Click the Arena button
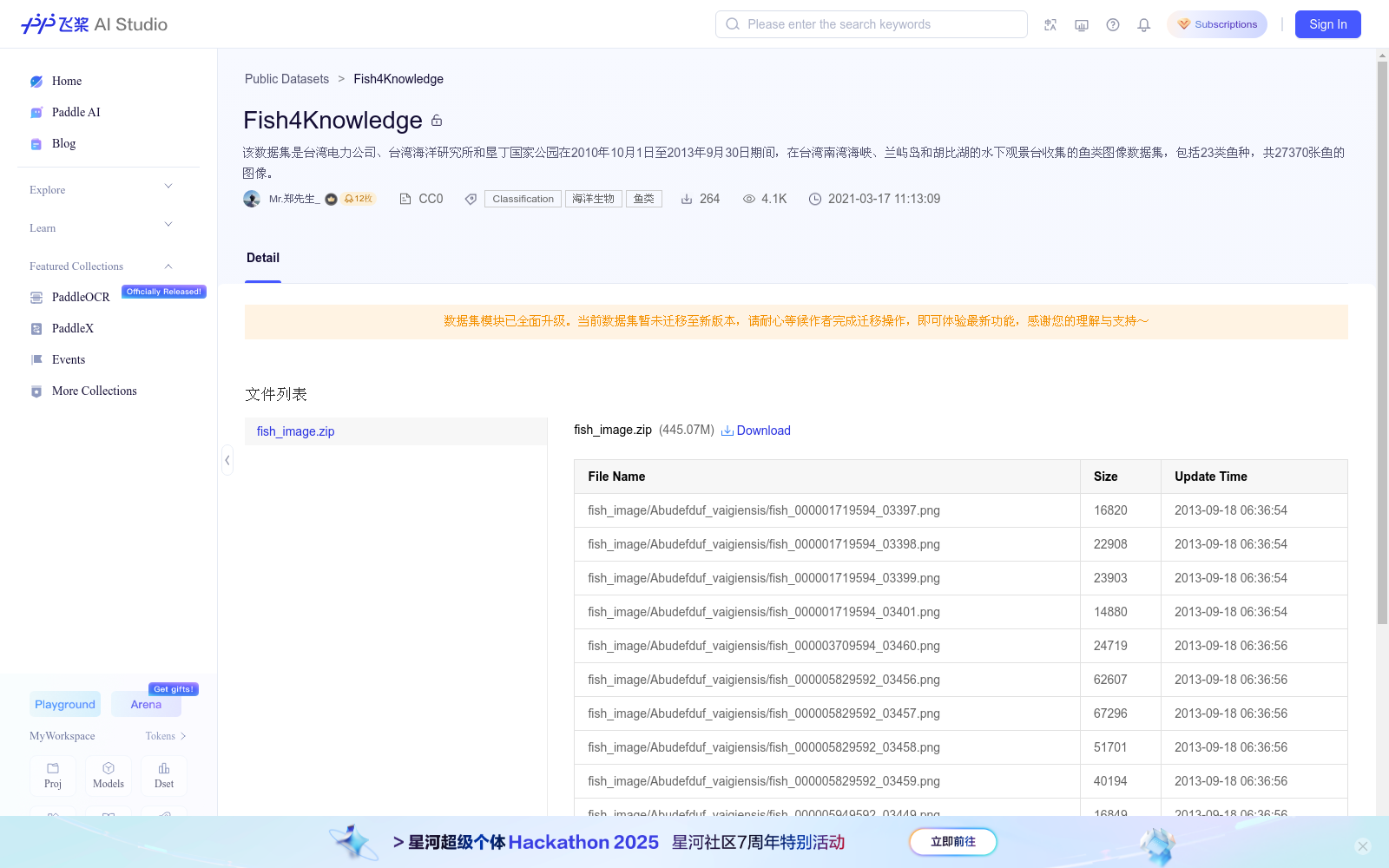The width and height of the screenshot is (1389, 868). tap(146, 704)
